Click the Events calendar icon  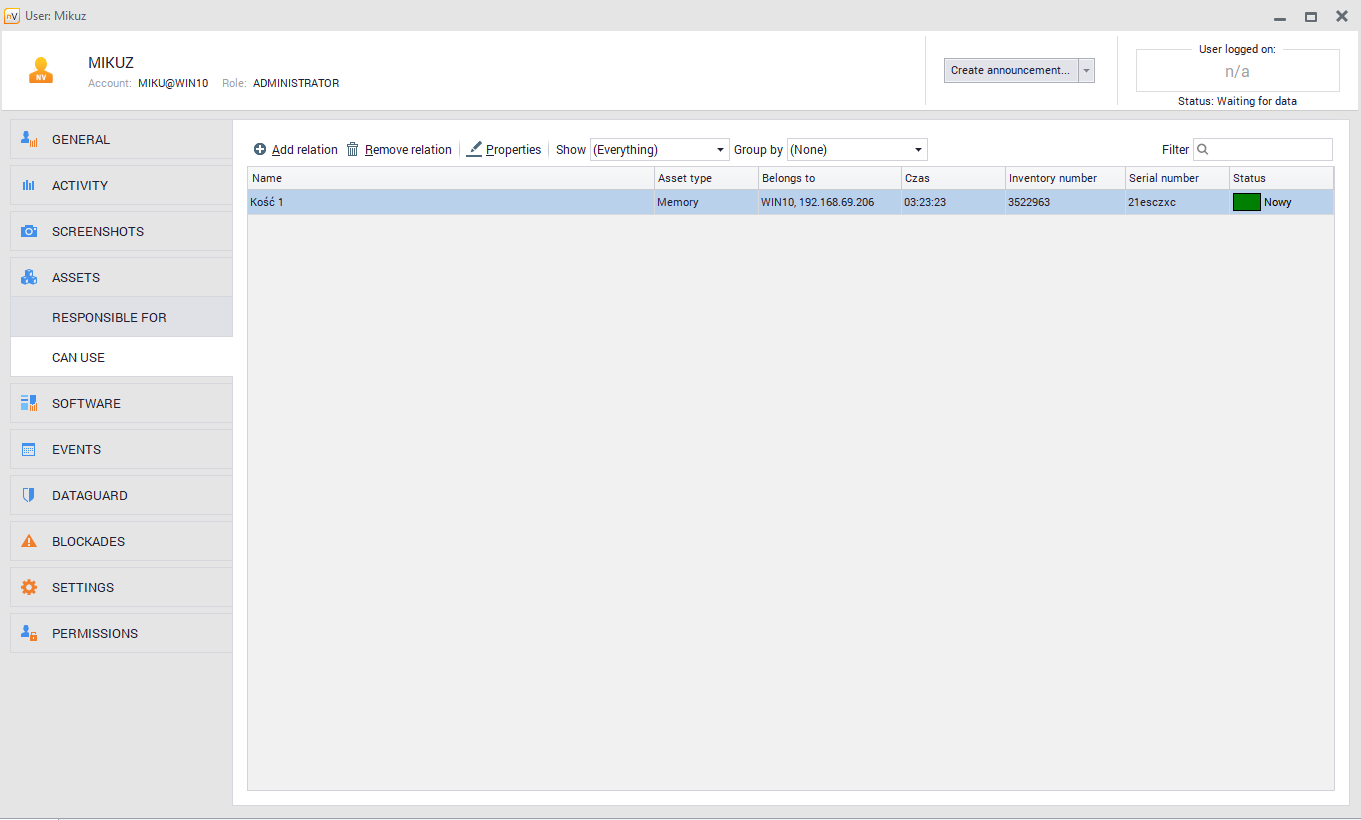click(x=29, y=450)
